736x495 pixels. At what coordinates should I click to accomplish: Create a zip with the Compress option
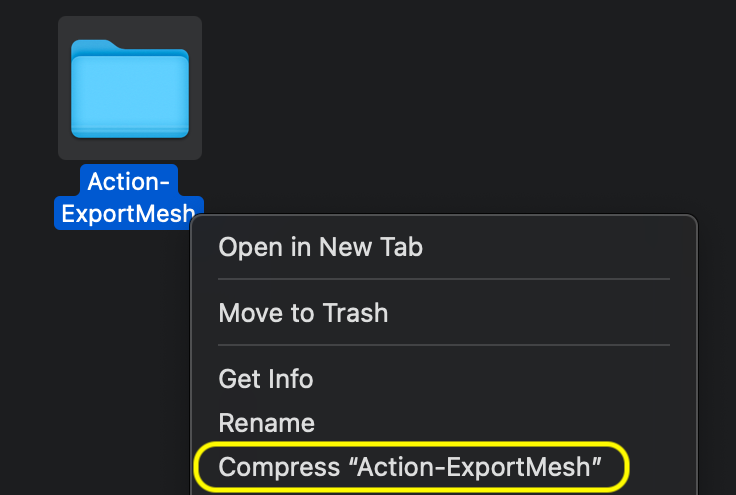pyautogui.click(x=410, y=466)
